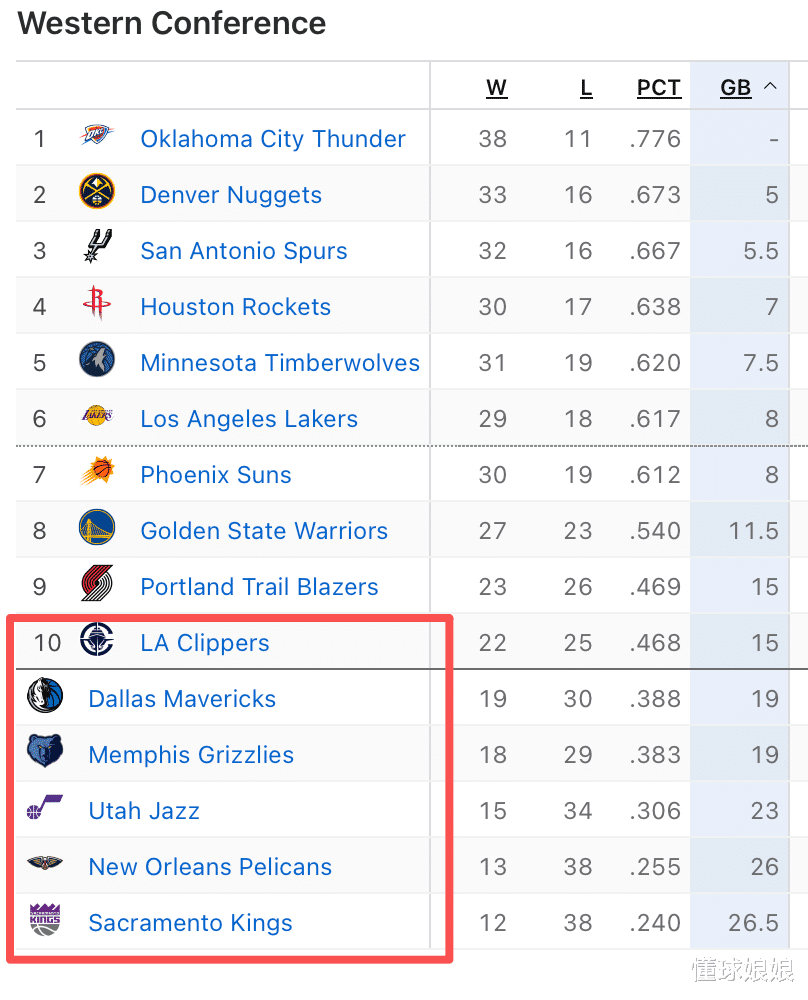This screenshot has width=808, height=1000.
Task: Click the Western Conference heading
Action: (x=172, y=23)
